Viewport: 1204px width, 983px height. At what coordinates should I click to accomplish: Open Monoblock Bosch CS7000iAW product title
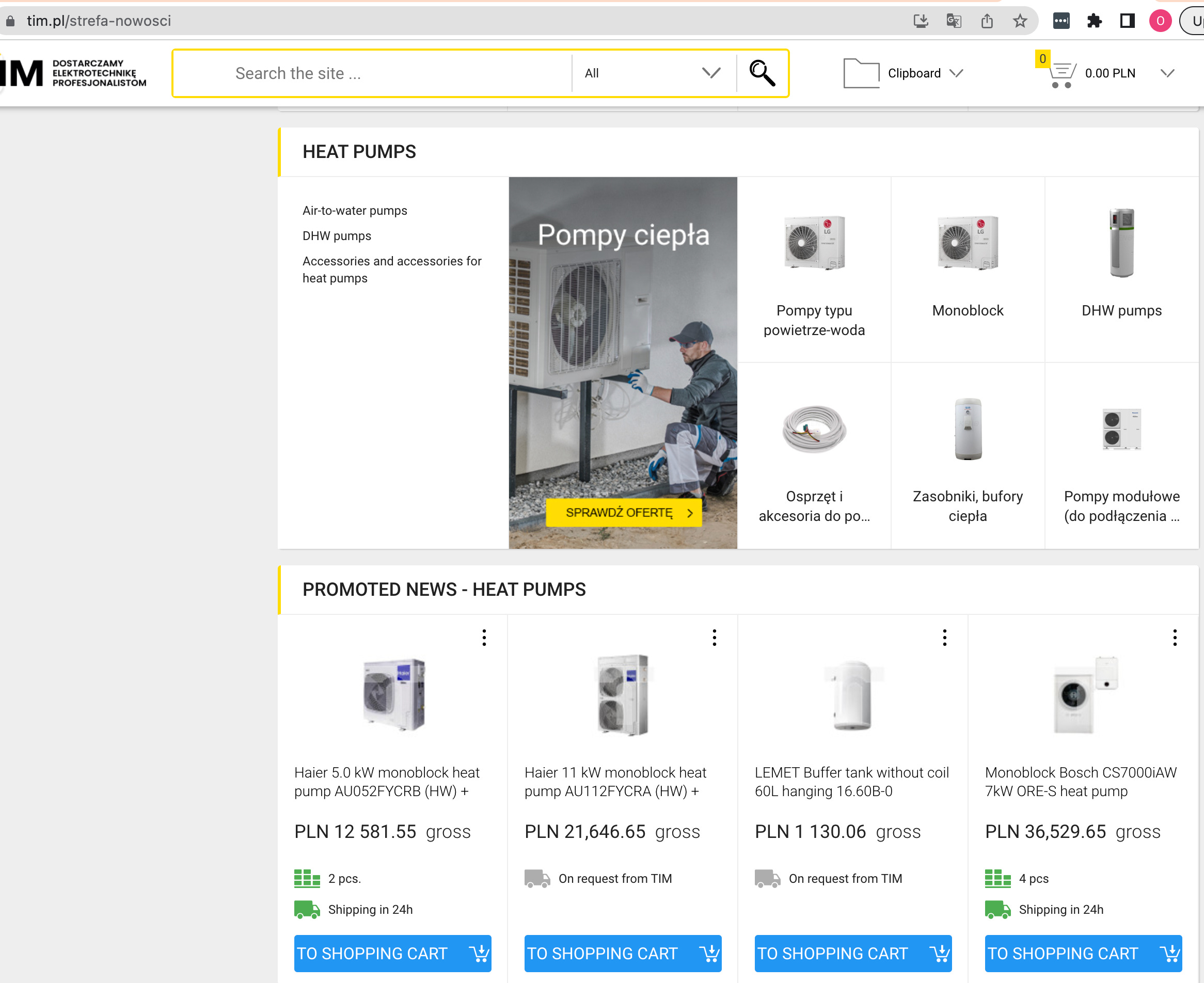coord(1081,782)
